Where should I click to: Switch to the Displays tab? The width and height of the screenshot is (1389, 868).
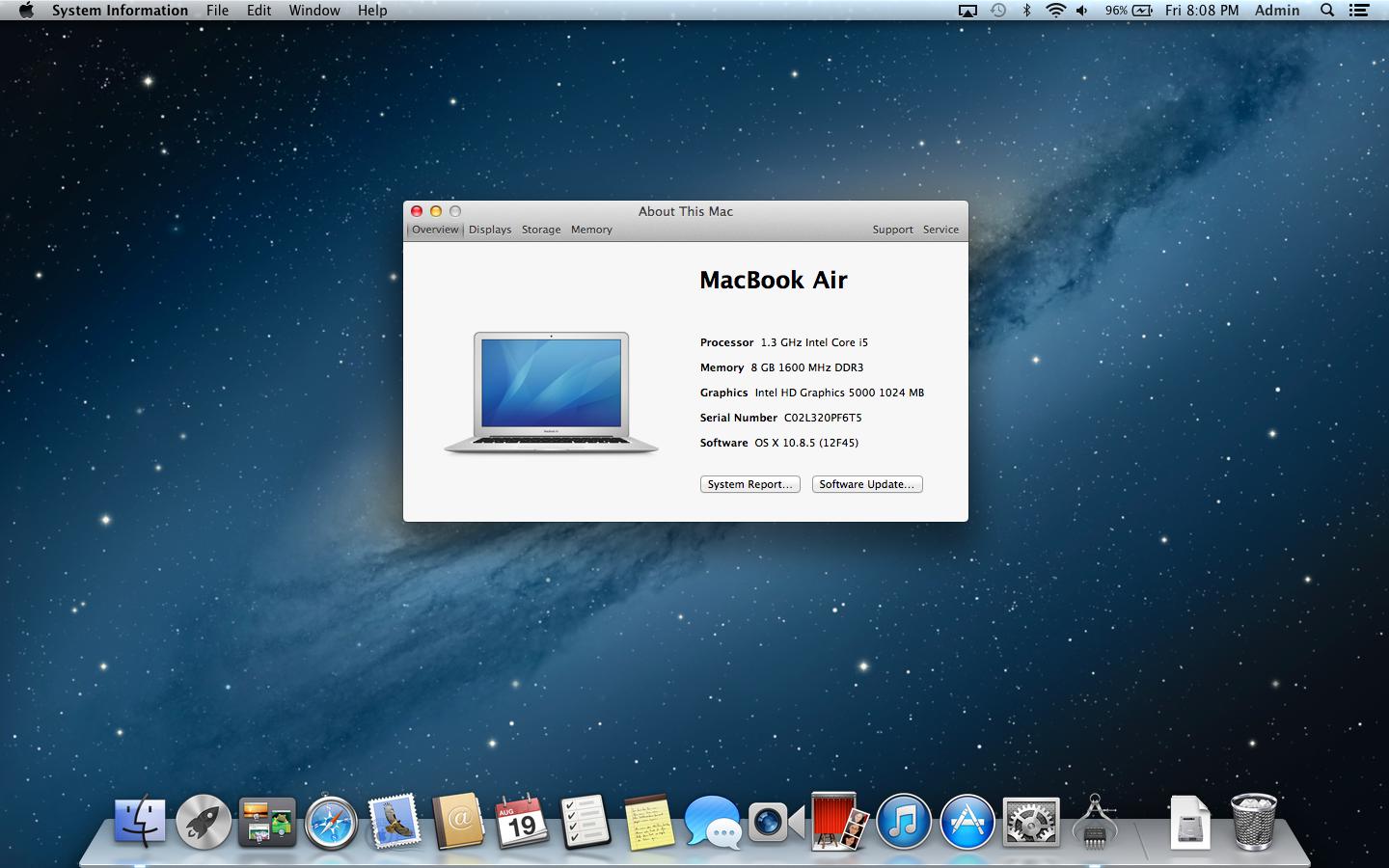point(490,230)
